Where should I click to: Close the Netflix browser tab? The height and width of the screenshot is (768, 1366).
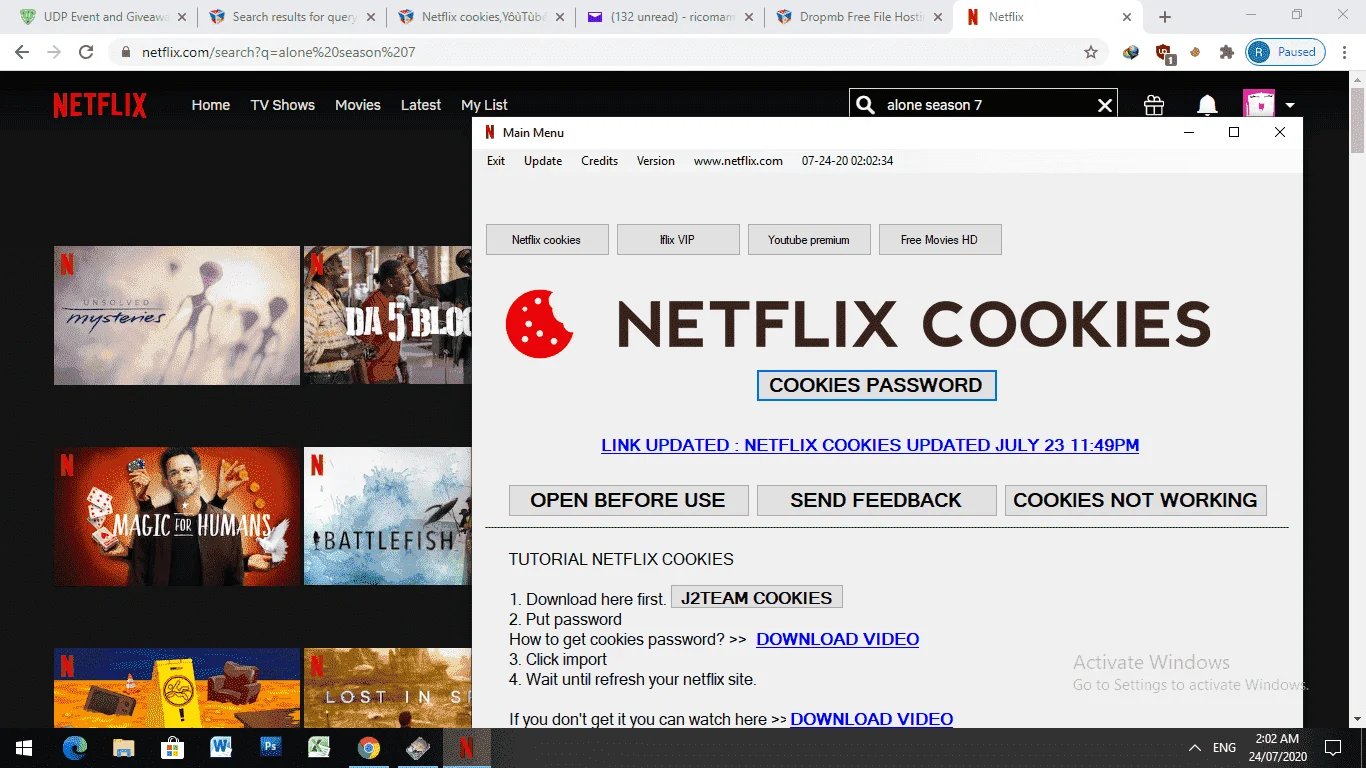(x=1127, y=17)
